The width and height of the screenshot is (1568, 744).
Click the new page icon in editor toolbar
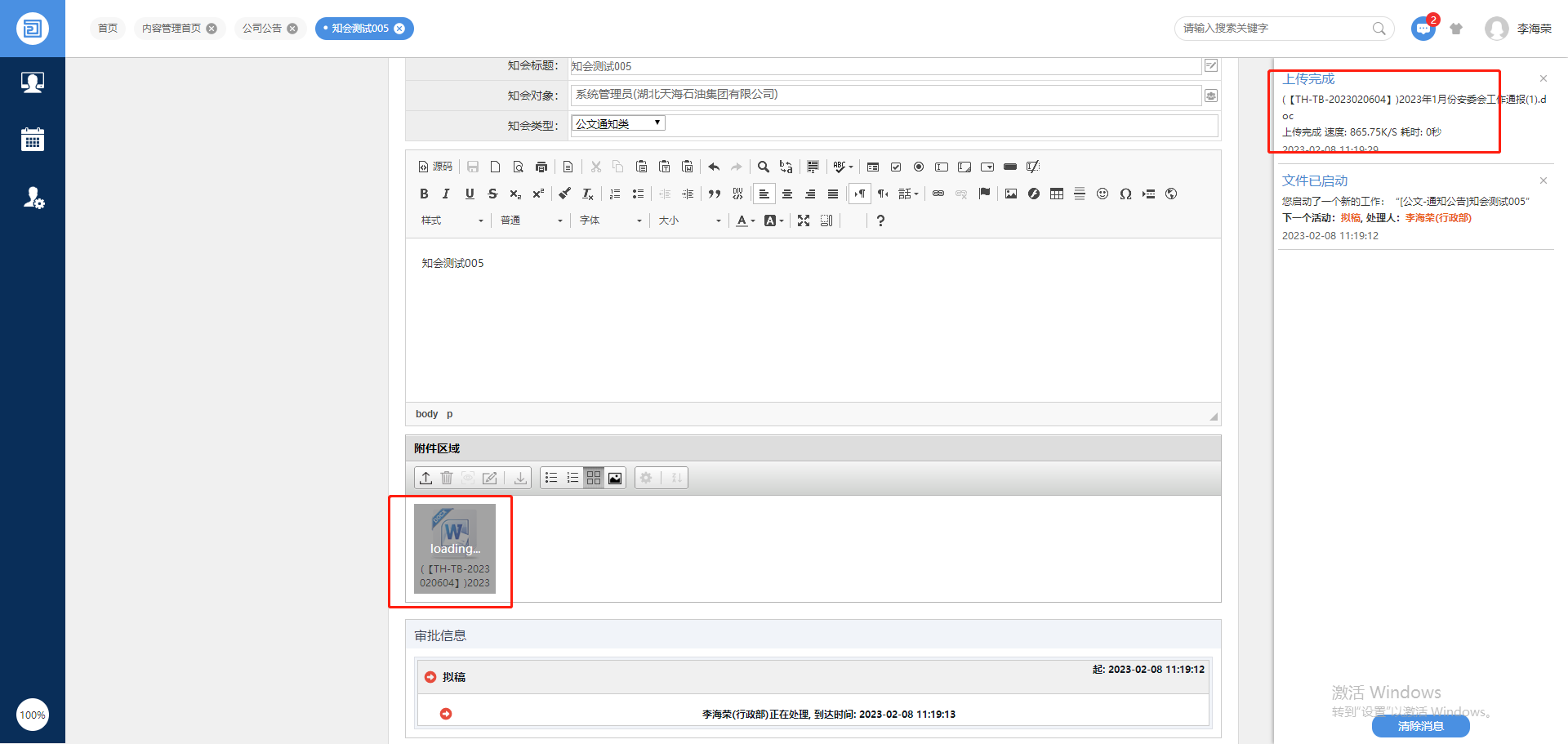point(496,167)
